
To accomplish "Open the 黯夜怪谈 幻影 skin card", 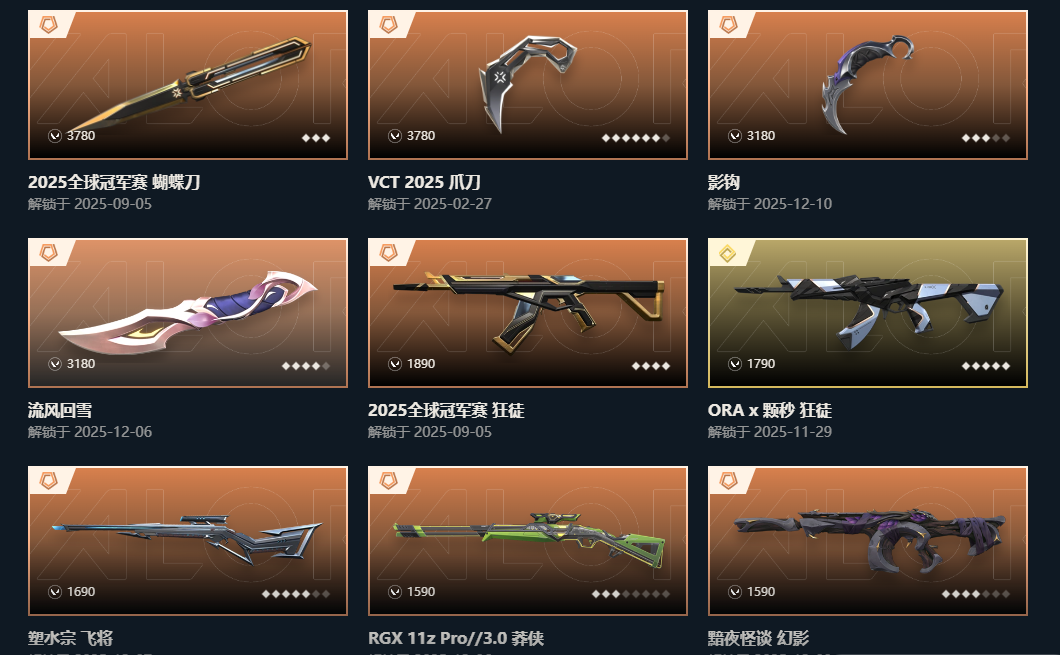I will pos(867,541).
